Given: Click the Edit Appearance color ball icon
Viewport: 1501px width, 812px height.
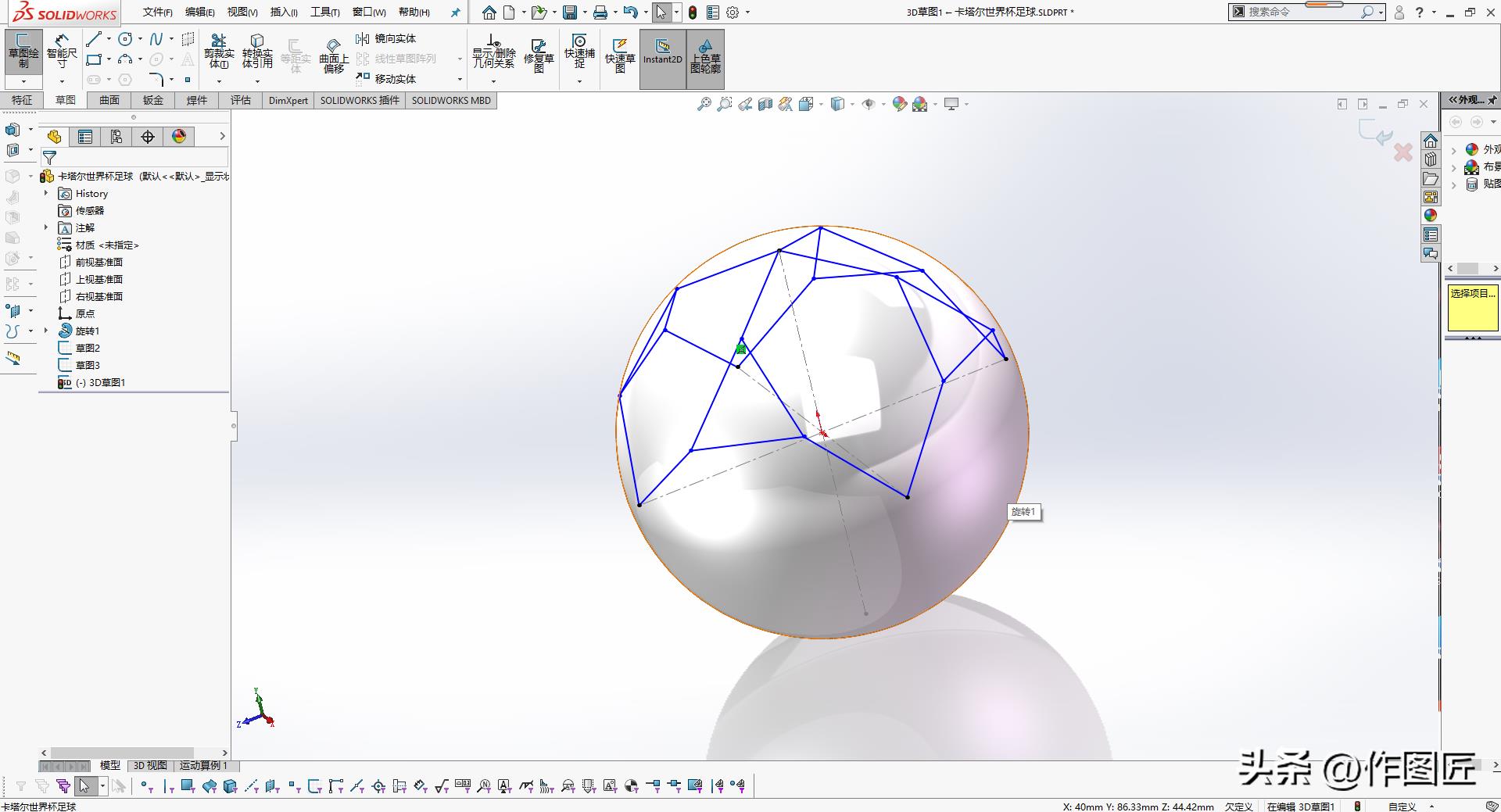Looking at the screenshot, I should (899, 104).
